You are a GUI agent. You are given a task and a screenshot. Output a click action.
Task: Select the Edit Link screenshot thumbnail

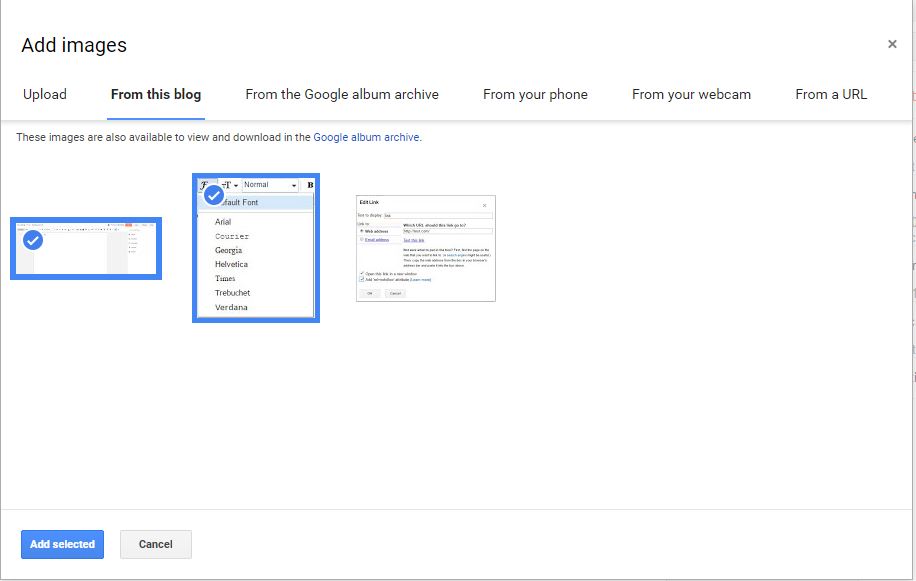pos(425,248)
